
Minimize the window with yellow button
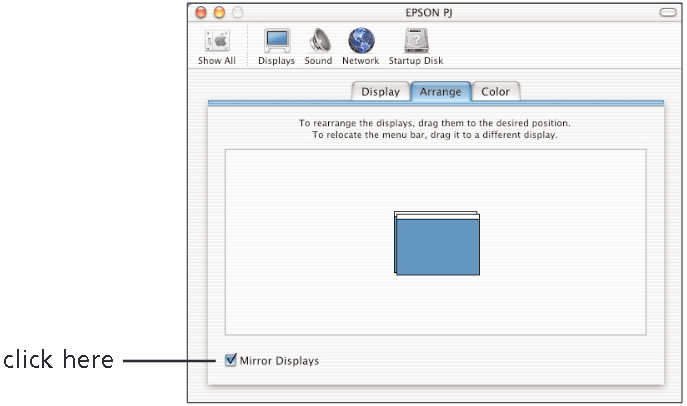point(219,12)
